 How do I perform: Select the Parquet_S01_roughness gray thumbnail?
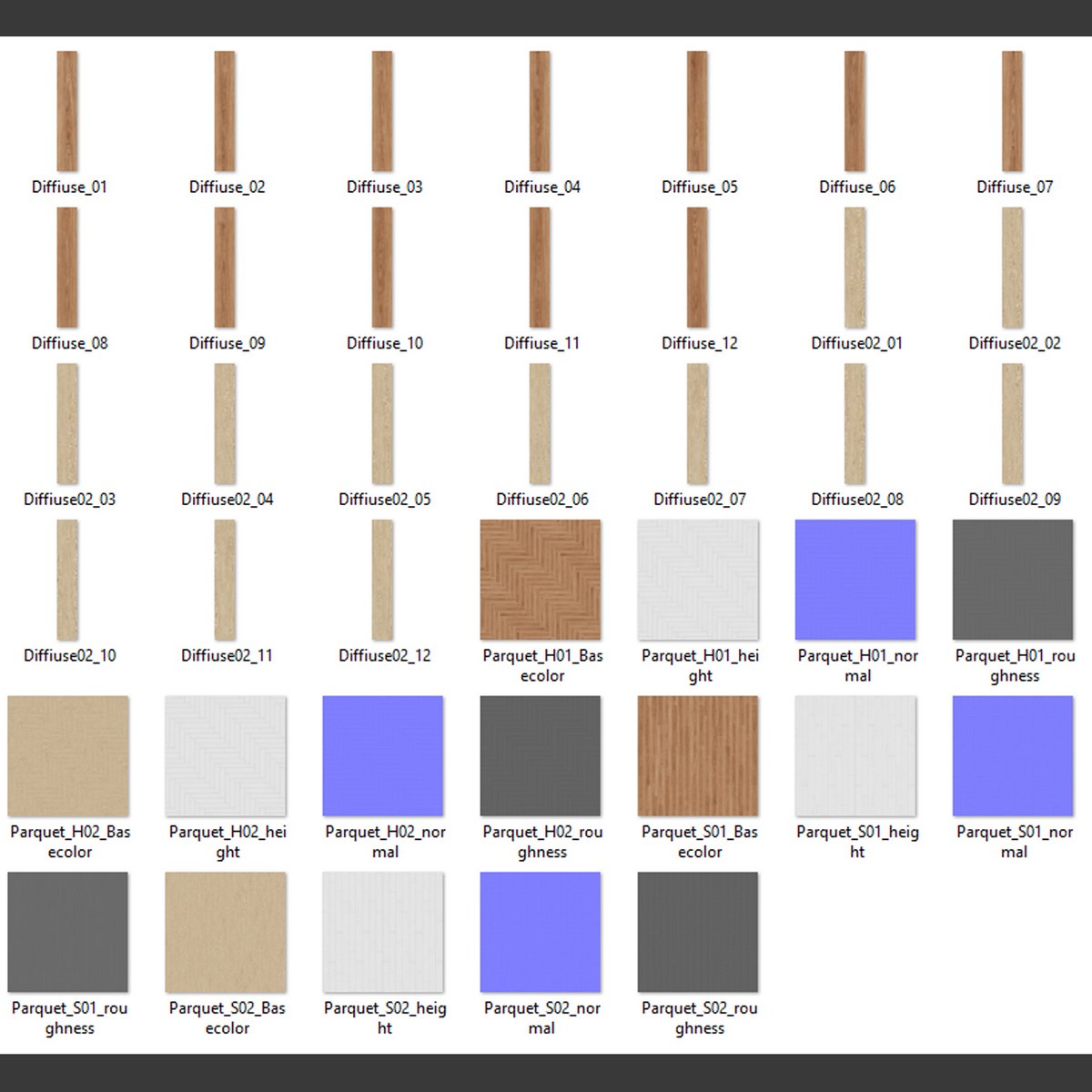click(x=68, y=932)
